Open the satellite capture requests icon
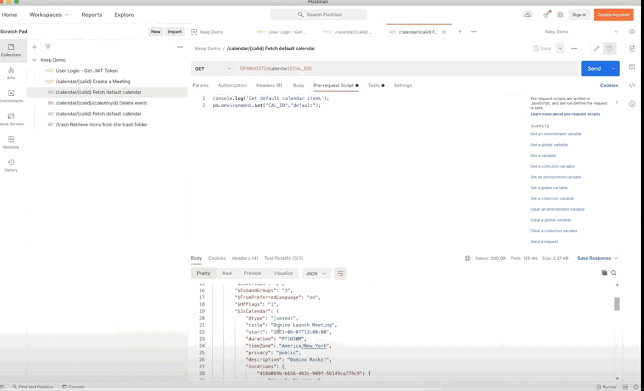 click(x=546, y=15)
